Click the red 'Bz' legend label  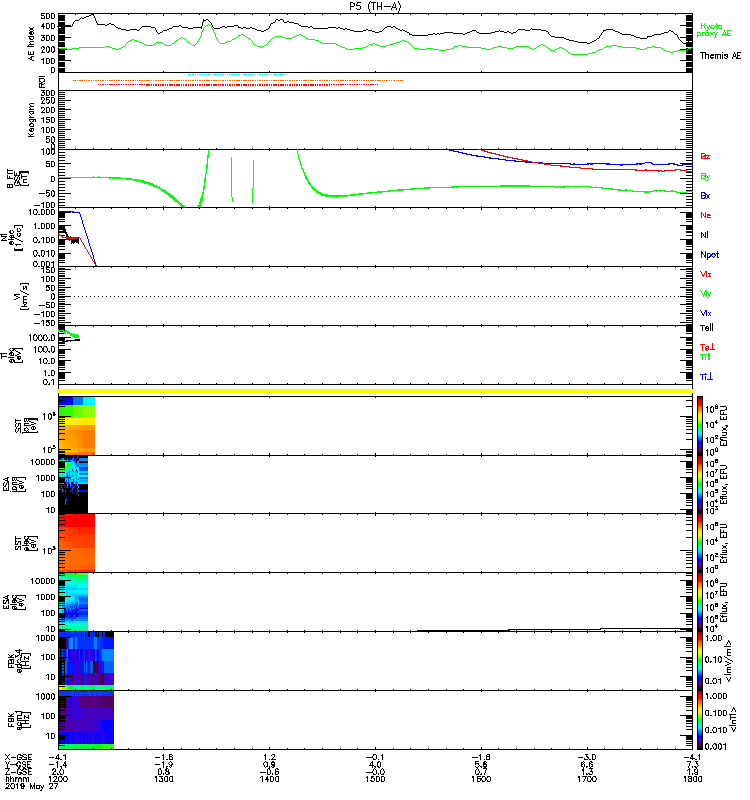point(705,156)
